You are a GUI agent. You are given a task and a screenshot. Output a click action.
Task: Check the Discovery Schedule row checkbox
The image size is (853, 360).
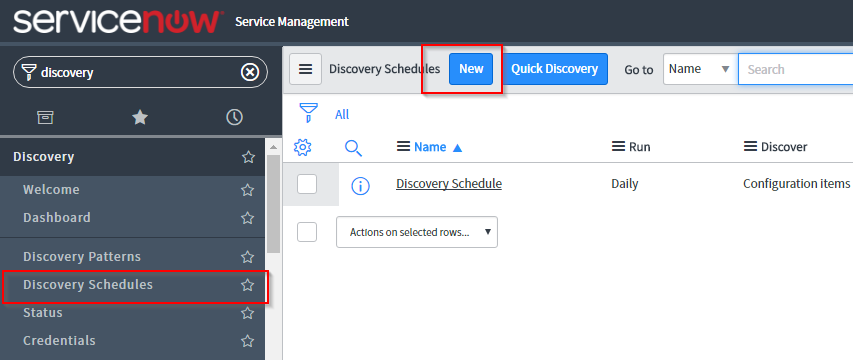click(307, 184)
